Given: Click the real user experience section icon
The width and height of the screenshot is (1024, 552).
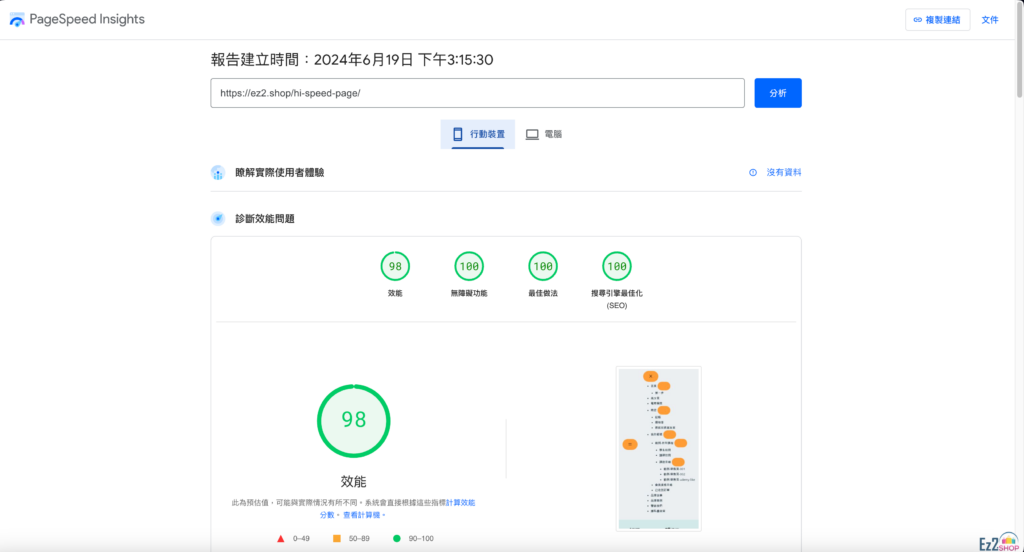Looking at the screenshot, I should coord(218,173).
